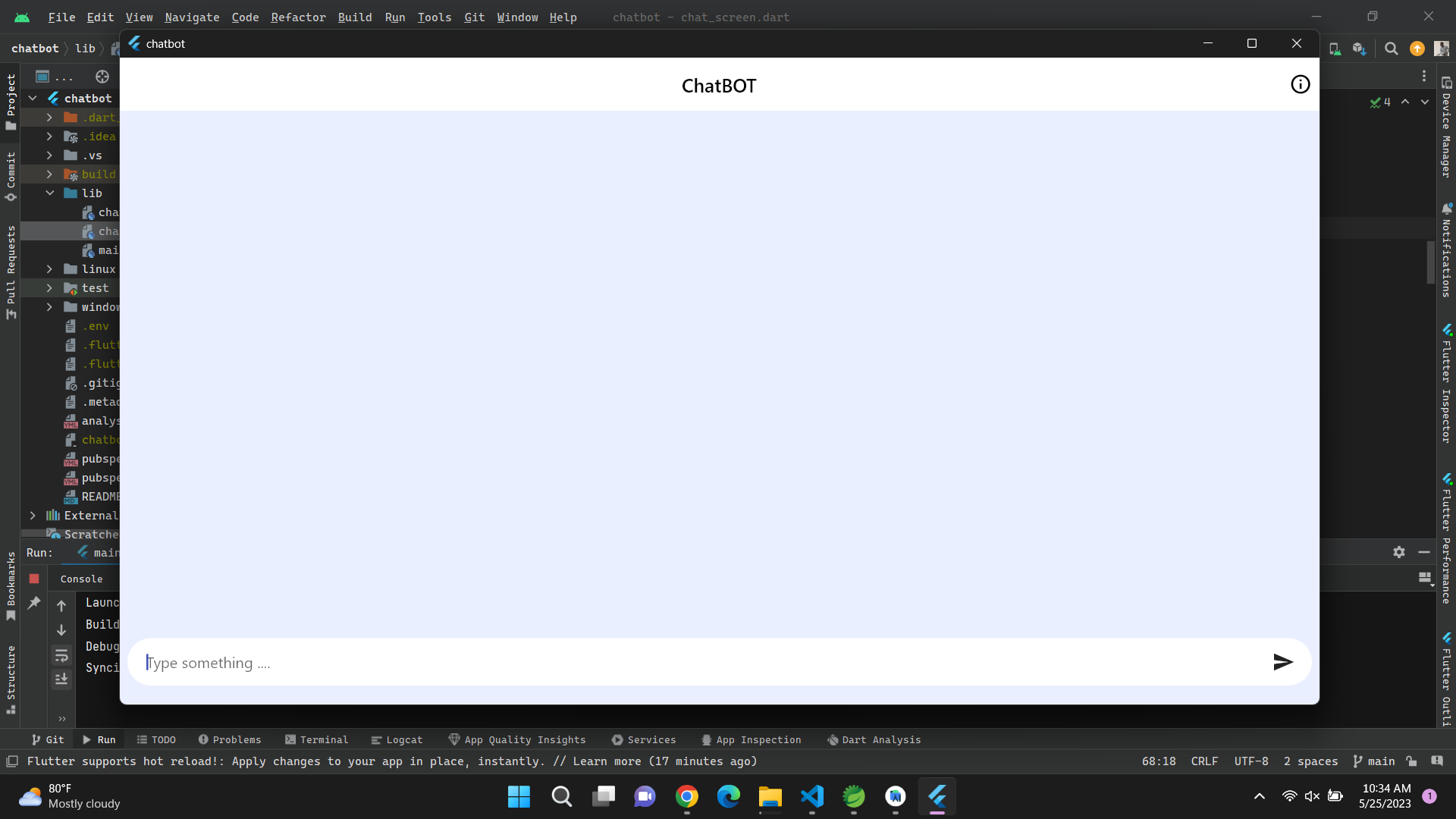The image size is (1456, 819).
Task: Open Search Everywhere with the magnifier icon
Action: pos(1392,48)
